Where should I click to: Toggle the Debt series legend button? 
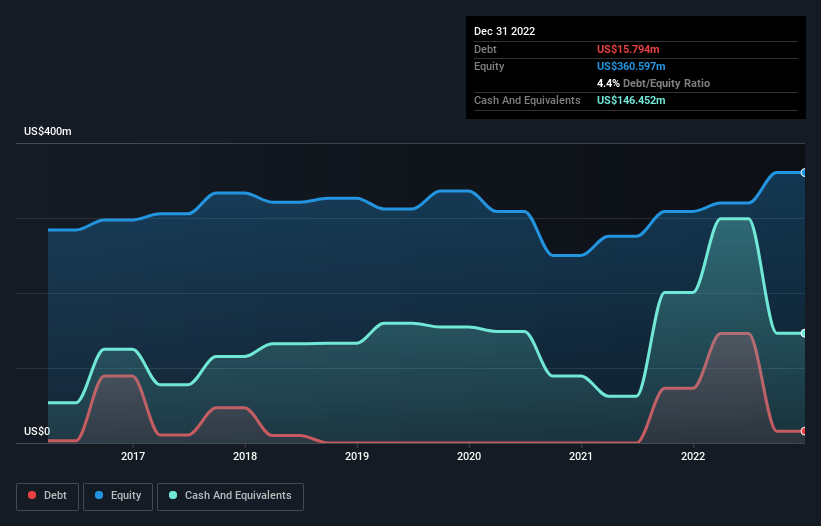[48, 496]
